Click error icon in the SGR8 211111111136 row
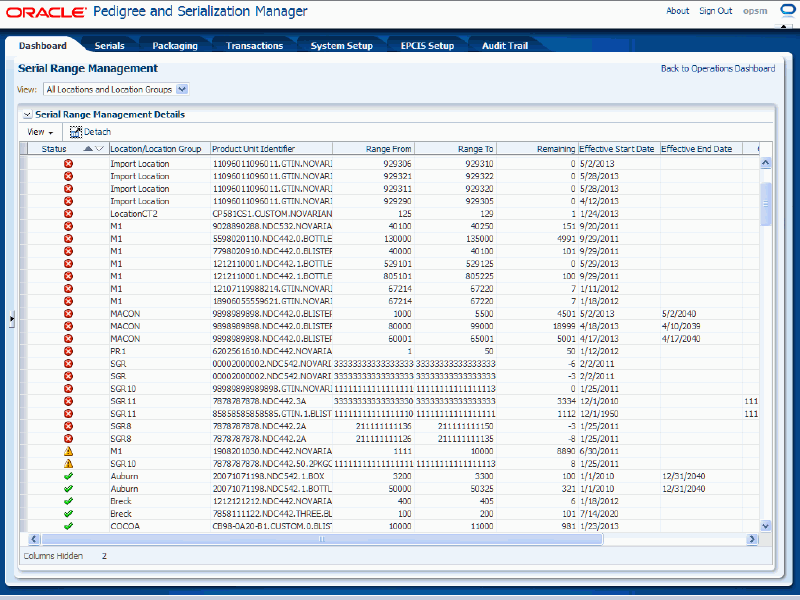Viewport: 800px width, 600px height. pyautogui.click(x=68, y=426)
